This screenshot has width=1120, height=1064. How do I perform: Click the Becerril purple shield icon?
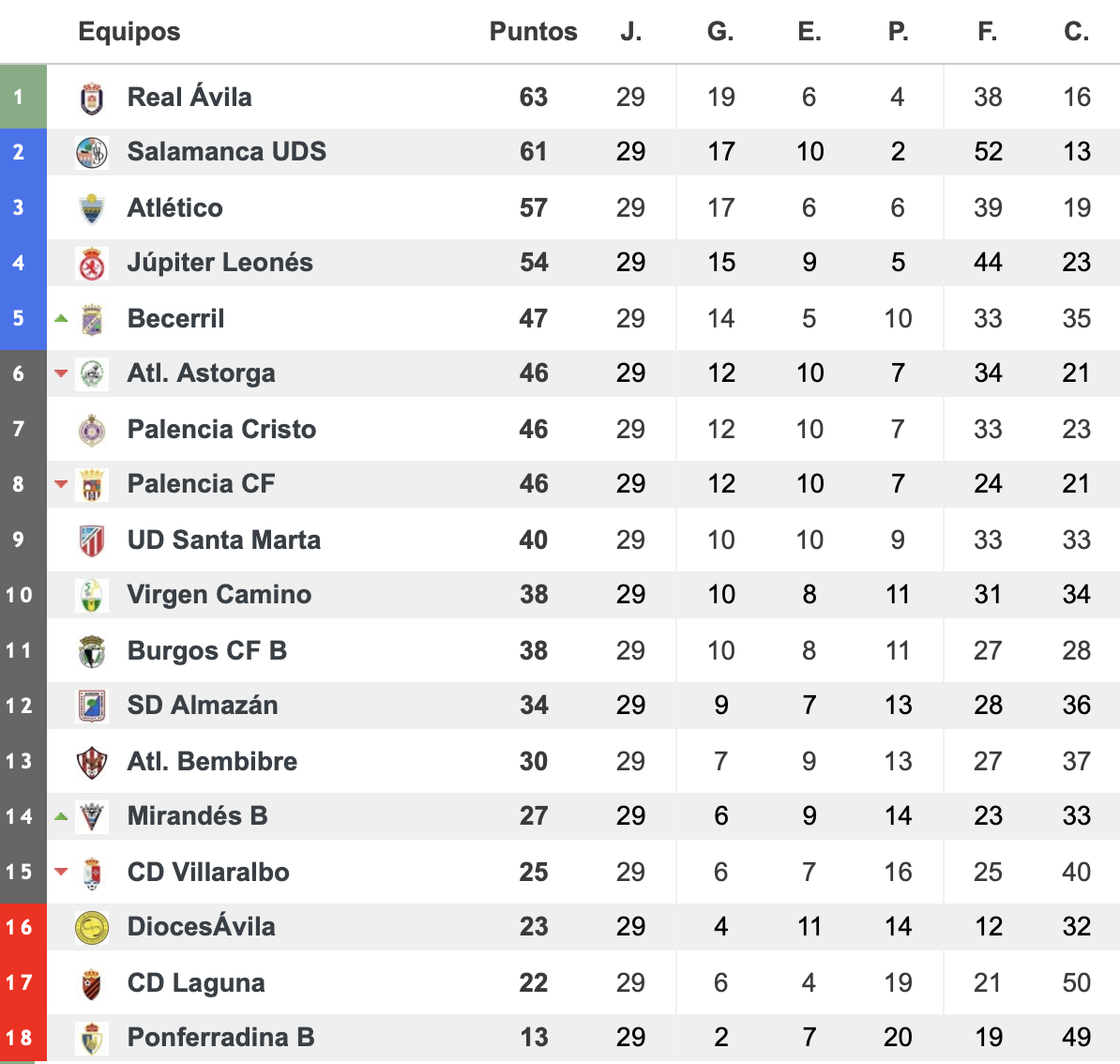tap(92, 319)
